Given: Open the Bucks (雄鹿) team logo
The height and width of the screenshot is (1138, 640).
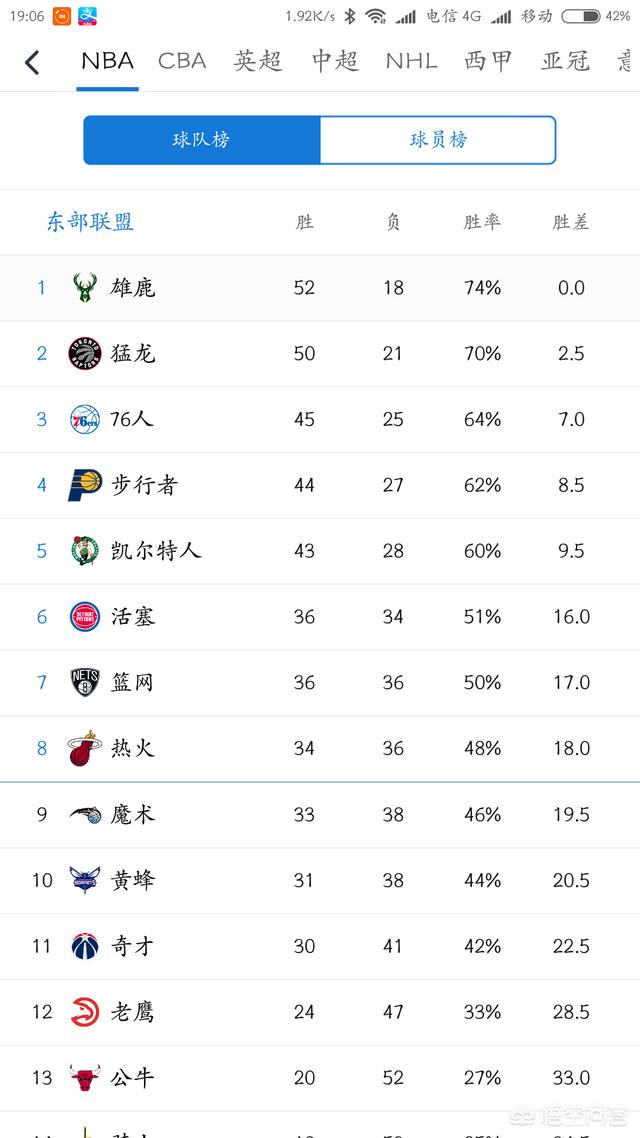Looking at the screenshot, I should [85, 287].
